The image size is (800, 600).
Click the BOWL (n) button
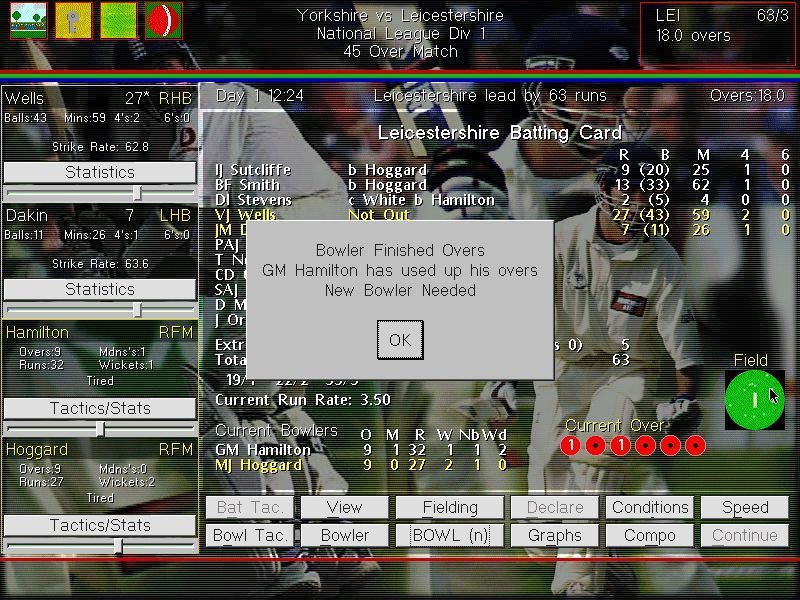[449, 535]
